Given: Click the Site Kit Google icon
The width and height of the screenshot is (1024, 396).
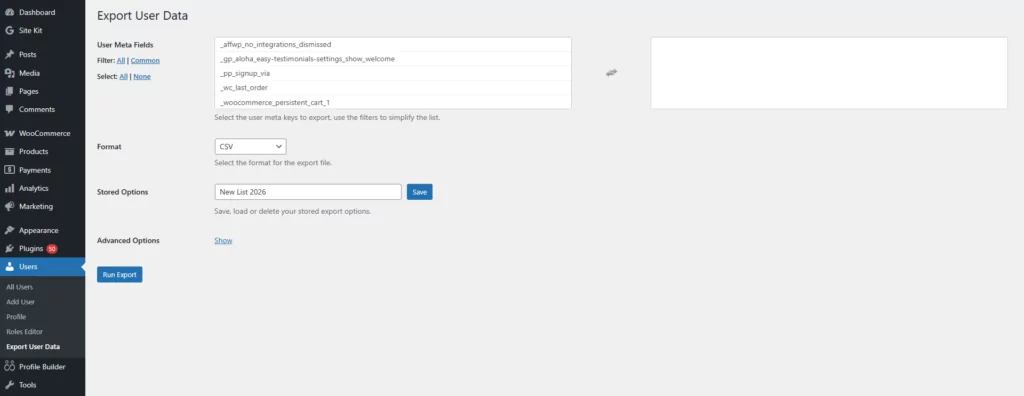Looking at the screenshot, I should 9,31.
